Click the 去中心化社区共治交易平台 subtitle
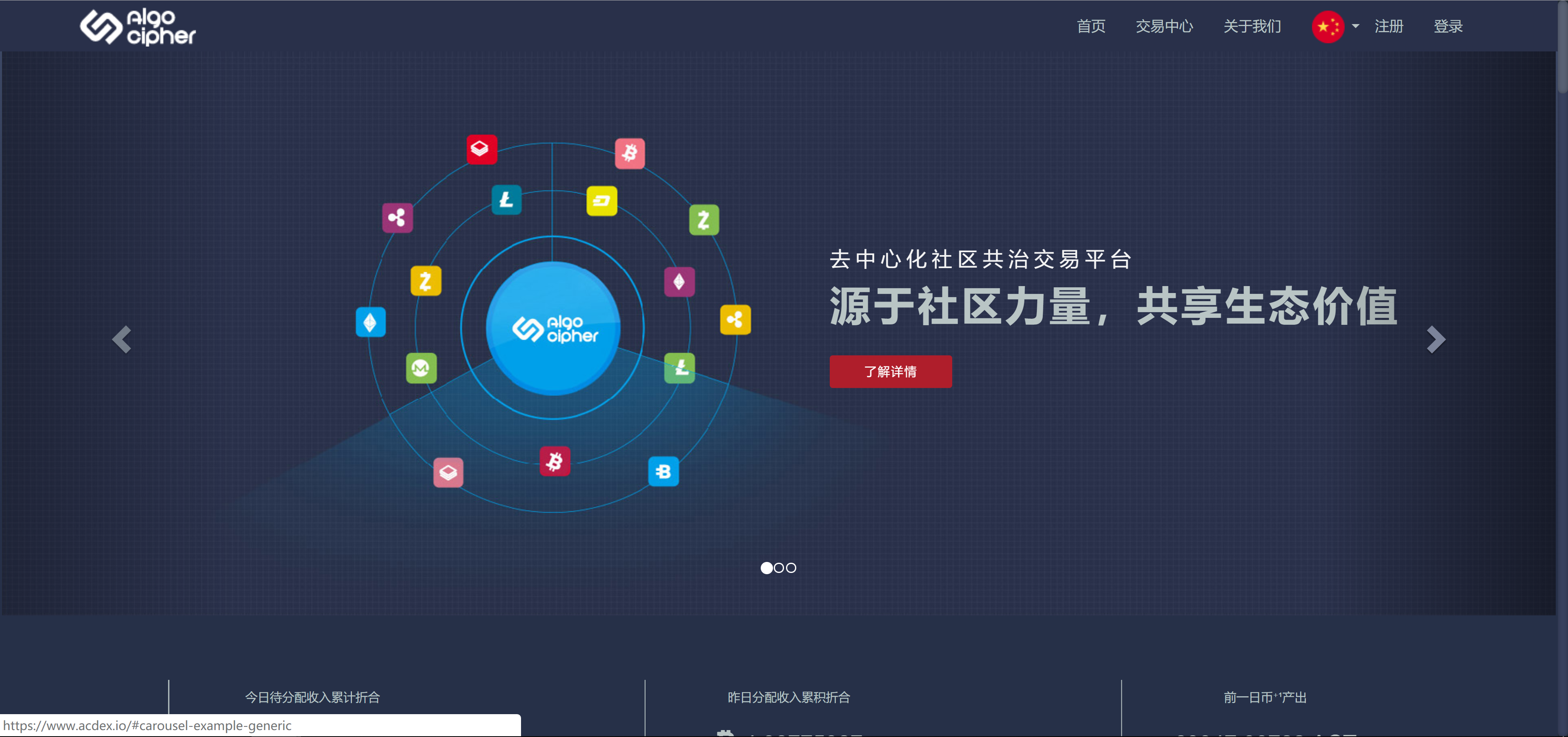The height and width of the screenshot is (737, 1568). 980,259
